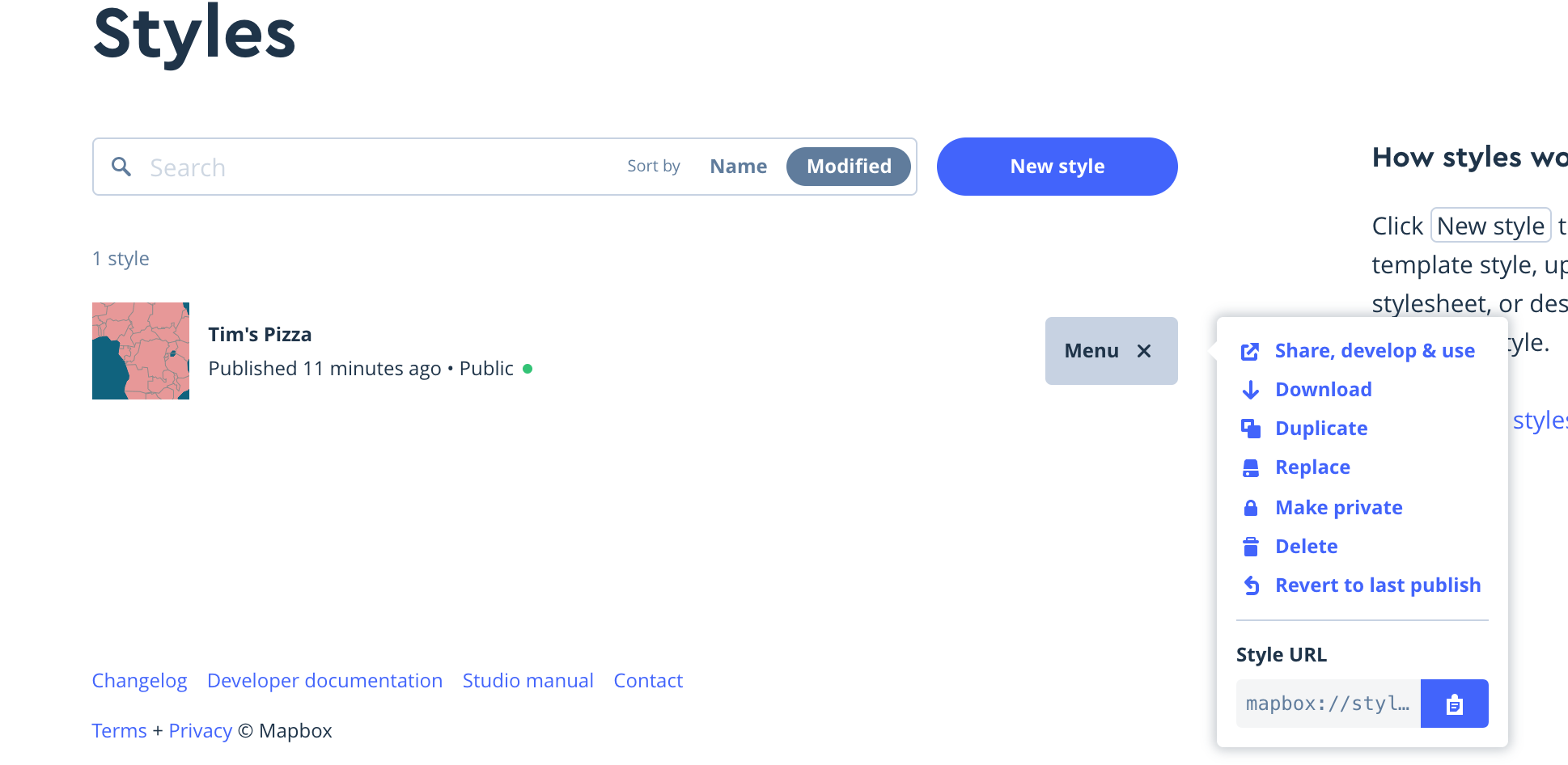Click the trash icon beside Delete
Screen dimensions: 1568x765
1251,547
